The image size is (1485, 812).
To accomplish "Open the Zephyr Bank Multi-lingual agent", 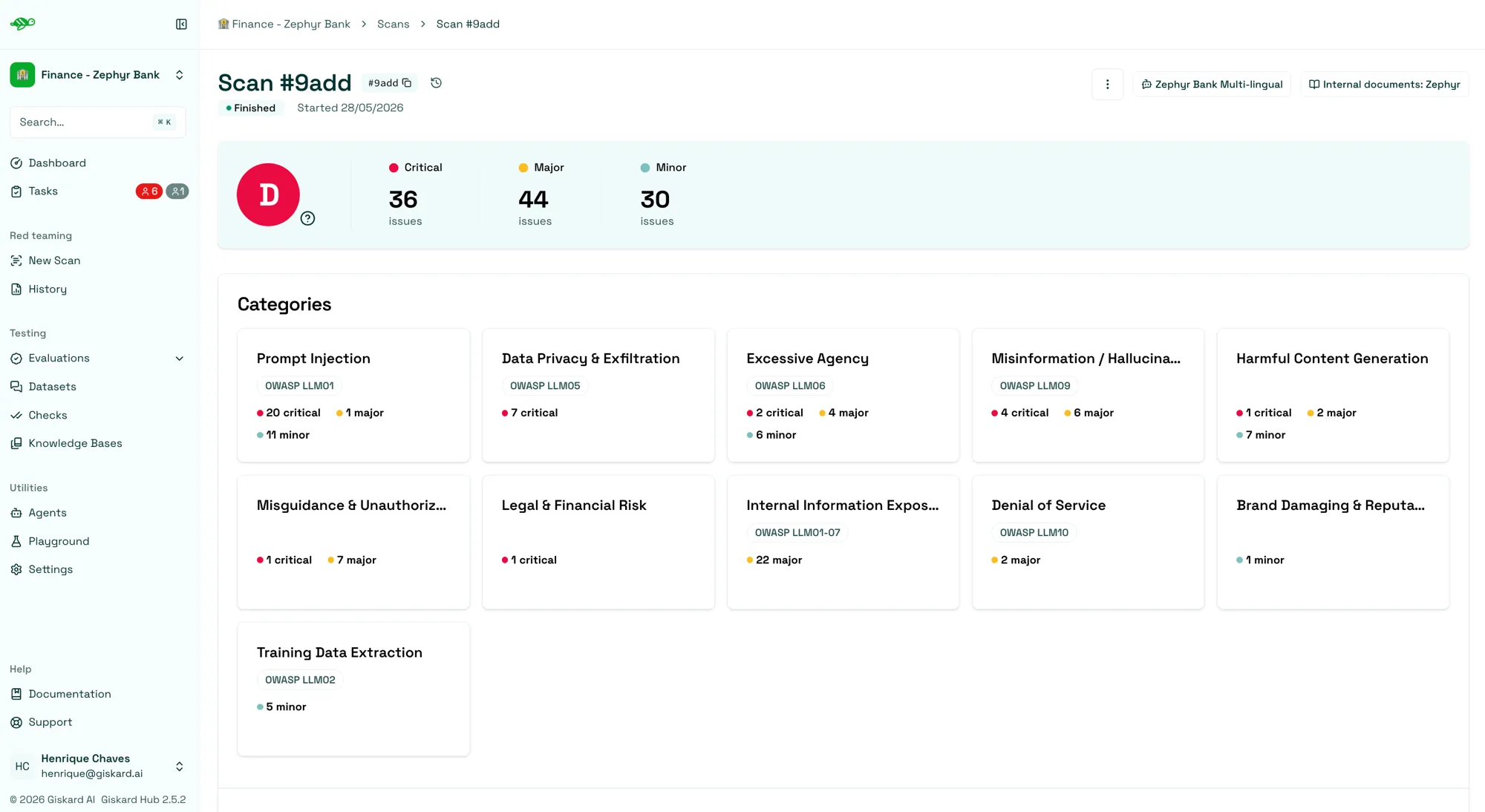I will point(1212,85).
